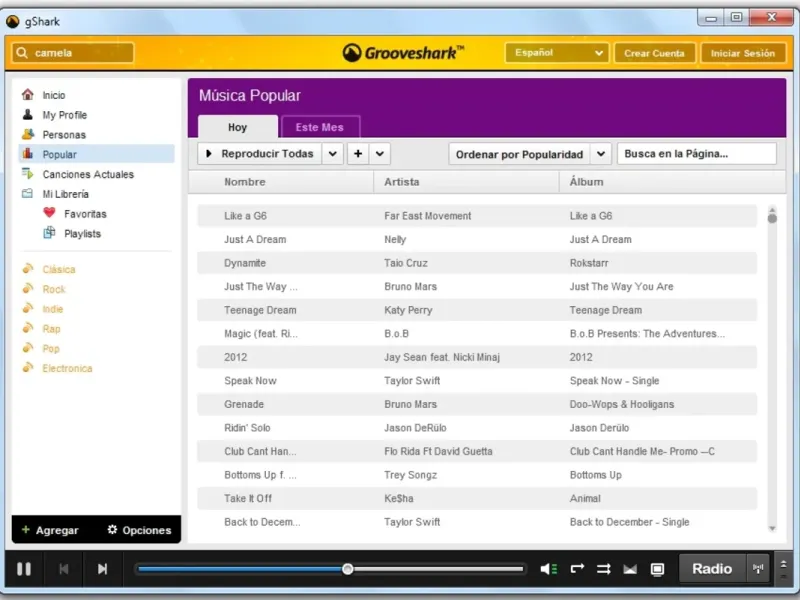Click the gShark title bar icon
The width and height of the screenshot is (800, 600).
12,21
